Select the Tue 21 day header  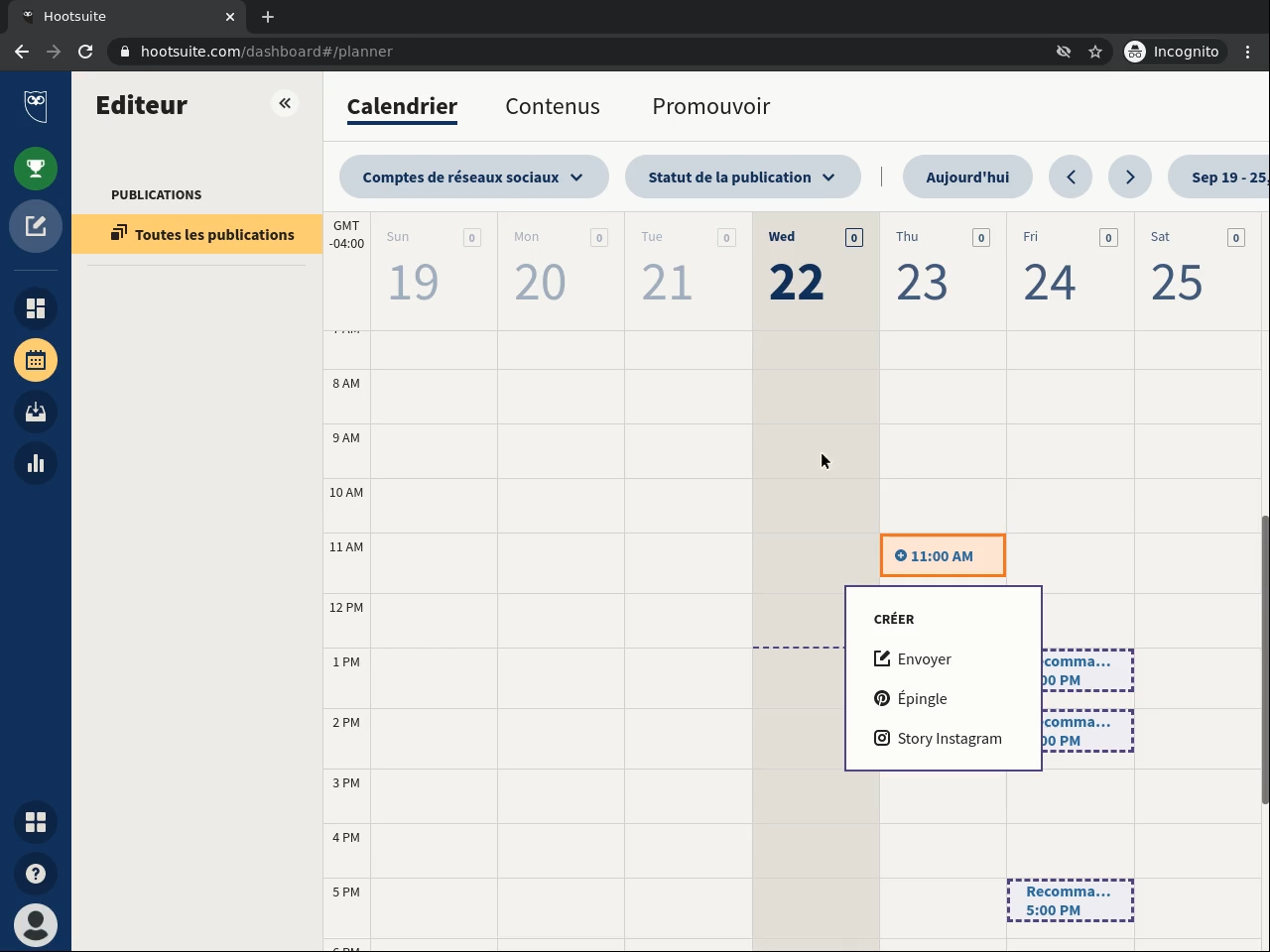pyautogui.click(x=688, y=271)
